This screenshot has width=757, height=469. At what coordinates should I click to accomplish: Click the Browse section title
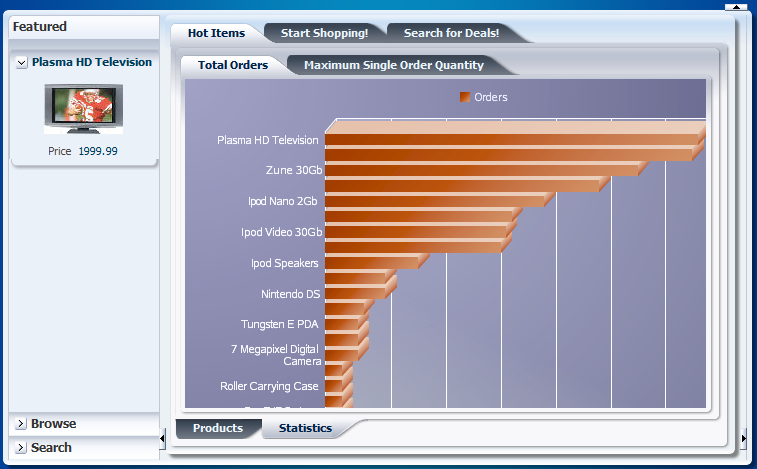tap(54, 424)
